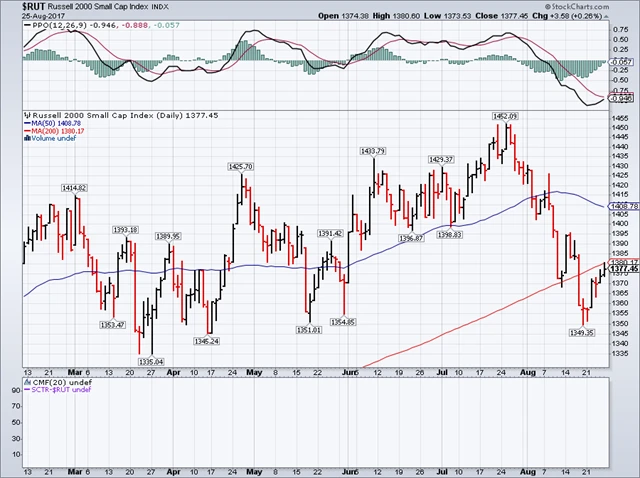Click the 1414.82 price label
The width and height of the screenshot is (640, 478).
point(74,188)
